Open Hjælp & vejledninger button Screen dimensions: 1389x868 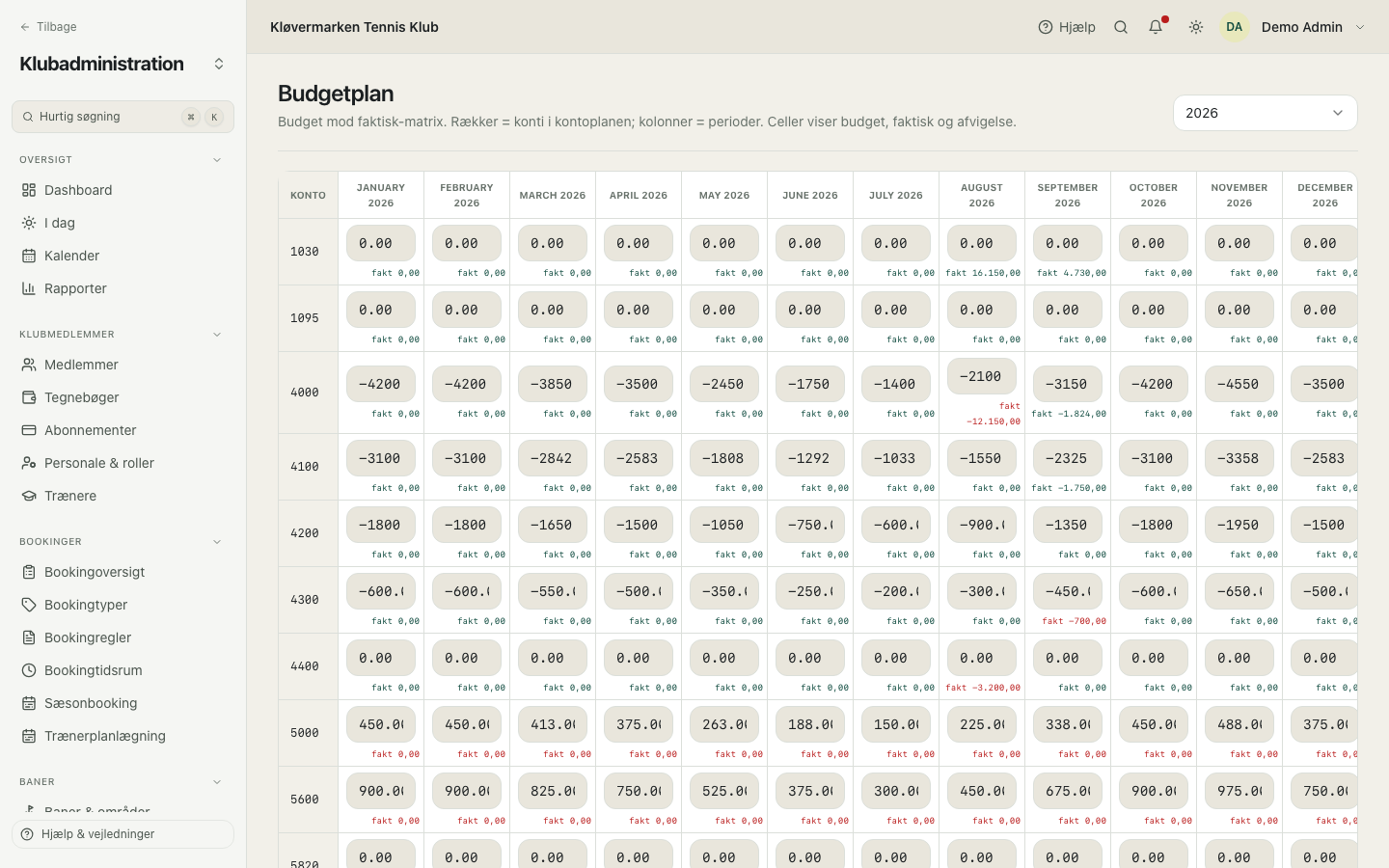coord(123,834)
